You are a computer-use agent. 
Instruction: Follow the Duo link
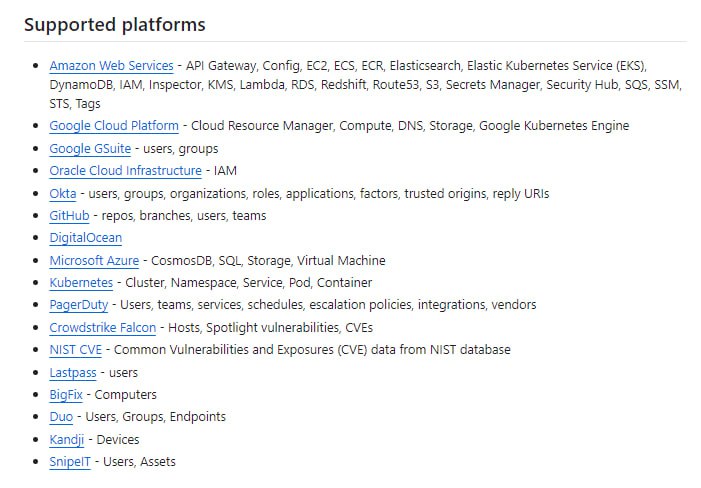(61, 417)
